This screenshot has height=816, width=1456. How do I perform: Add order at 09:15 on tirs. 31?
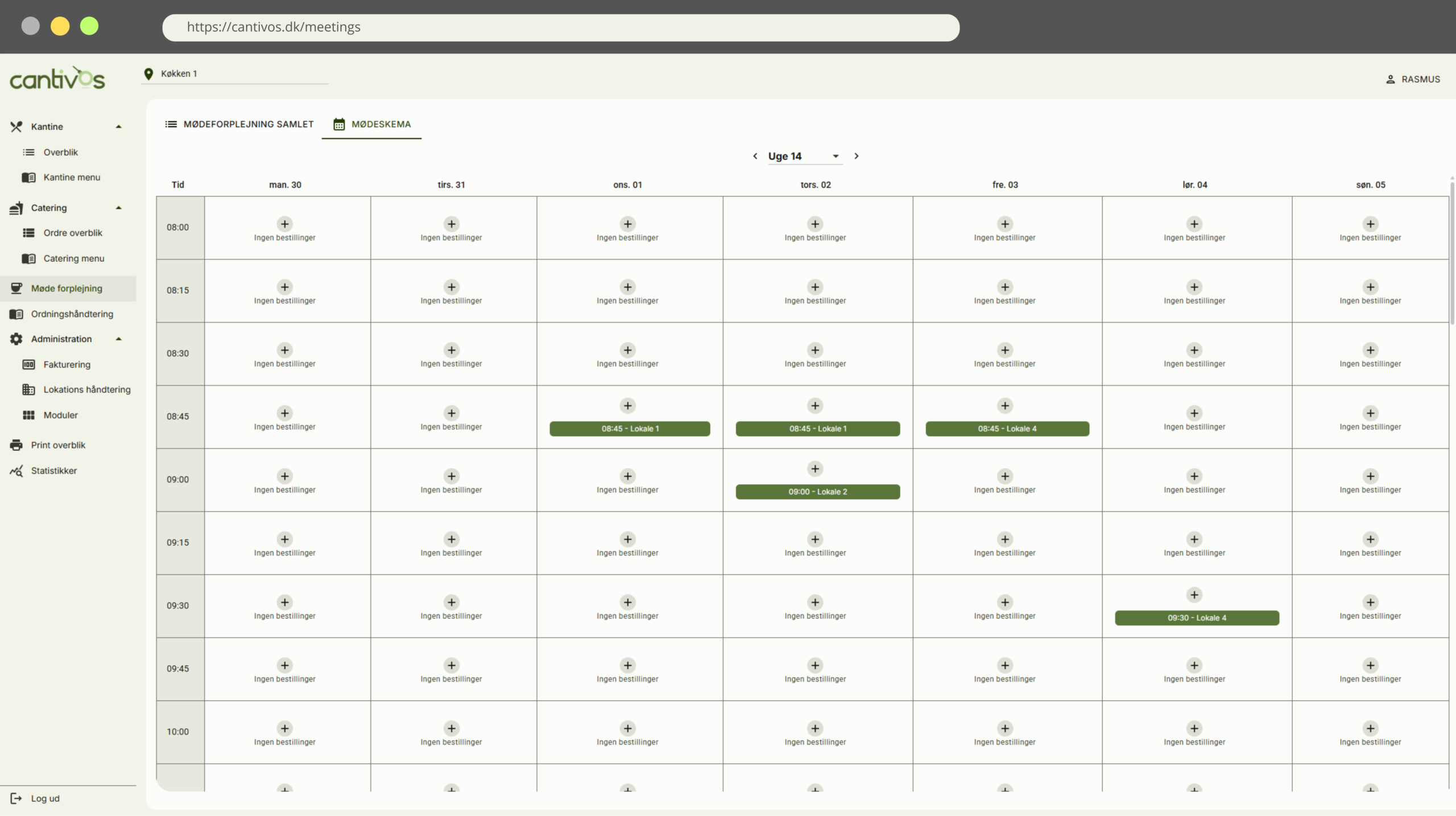click(x=452, y=539)
